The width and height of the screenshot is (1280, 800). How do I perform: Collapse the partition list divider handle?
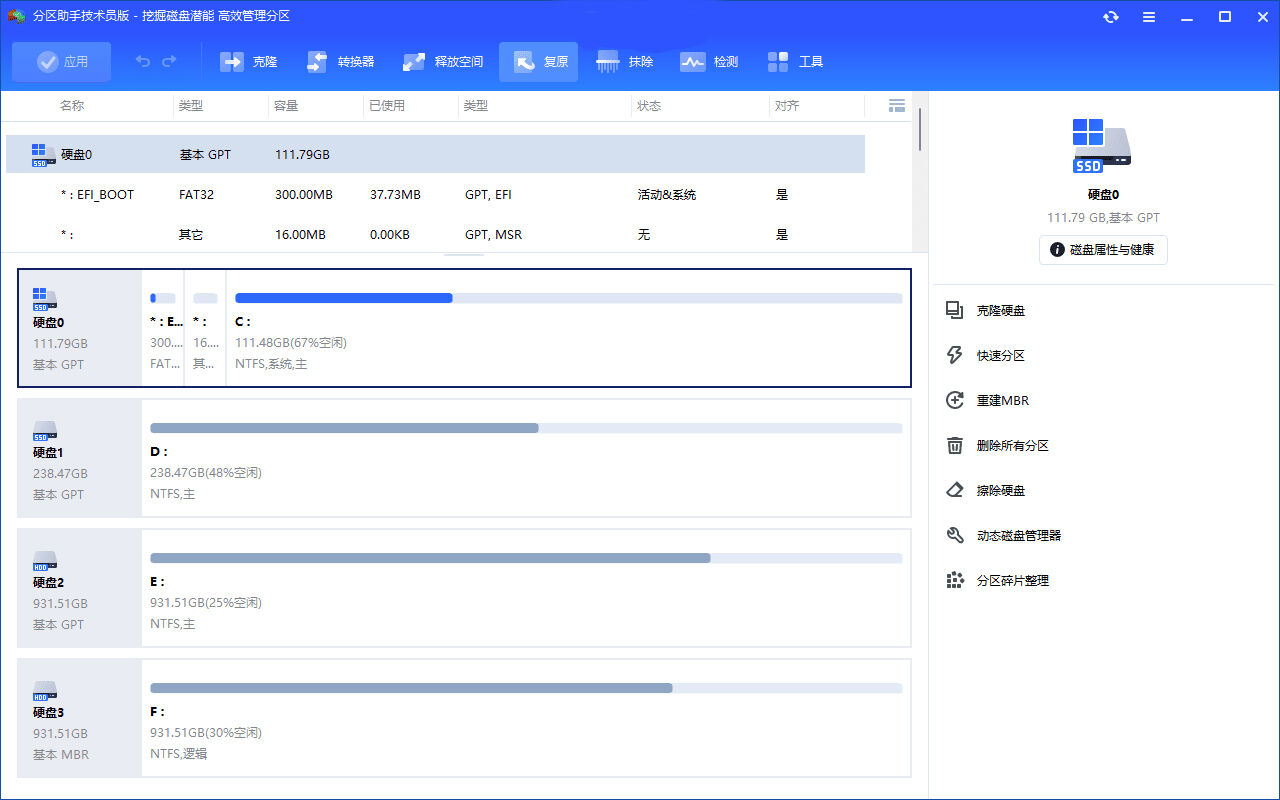(463, 254)
